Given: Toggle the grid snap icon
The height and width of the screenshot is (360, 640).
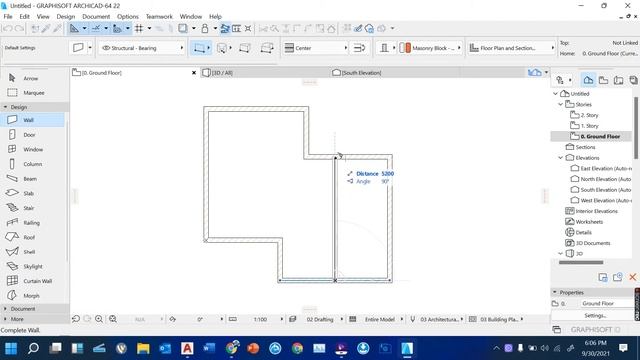Looking at the screenshot, I should [x=139, y=28].
